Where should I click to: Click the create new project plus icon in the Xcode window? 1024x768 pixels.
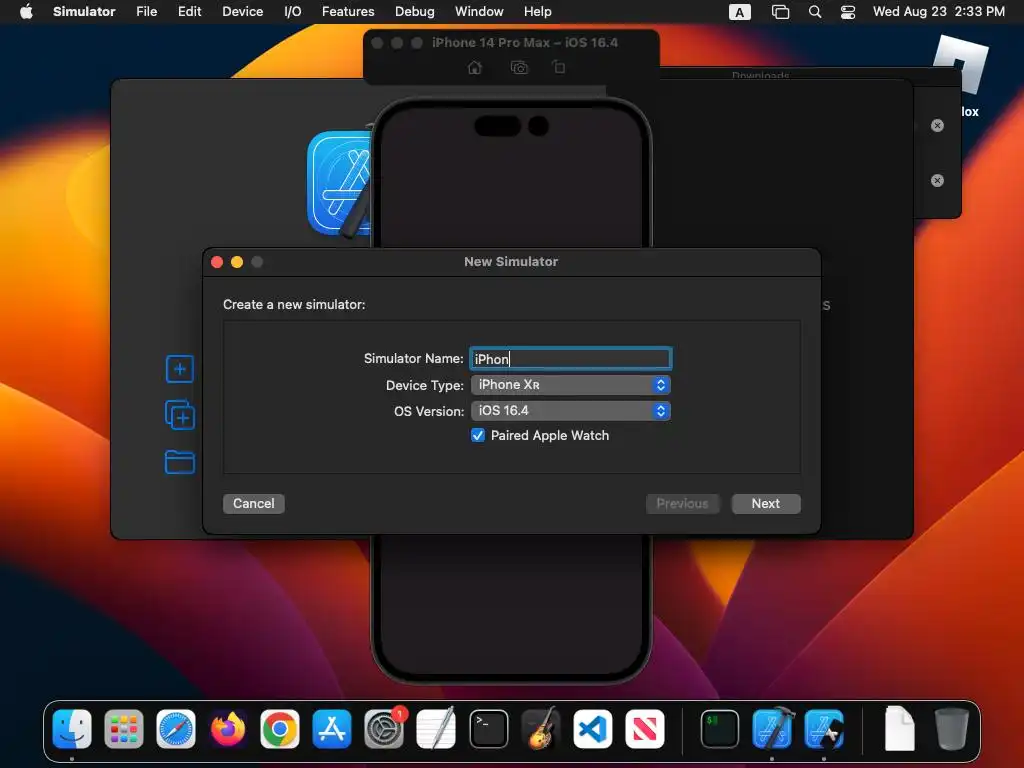click(180, 369)
